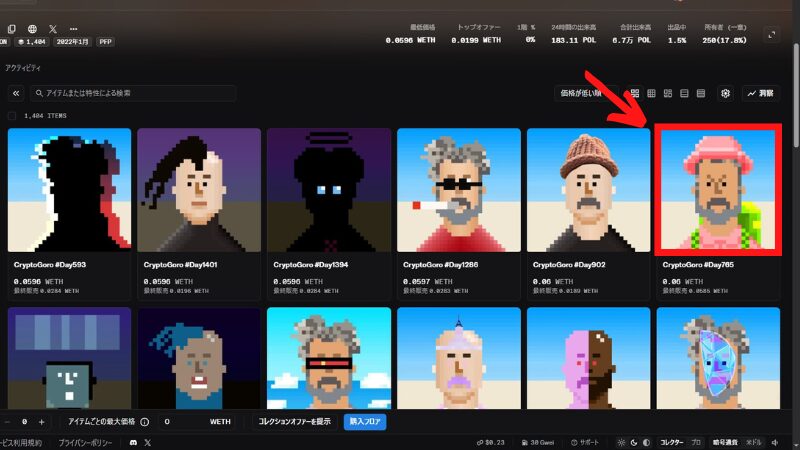Click the CryptoGoro #Day765 title text
The width and height of the screenshot is (800, 450).
pos(698,265)
